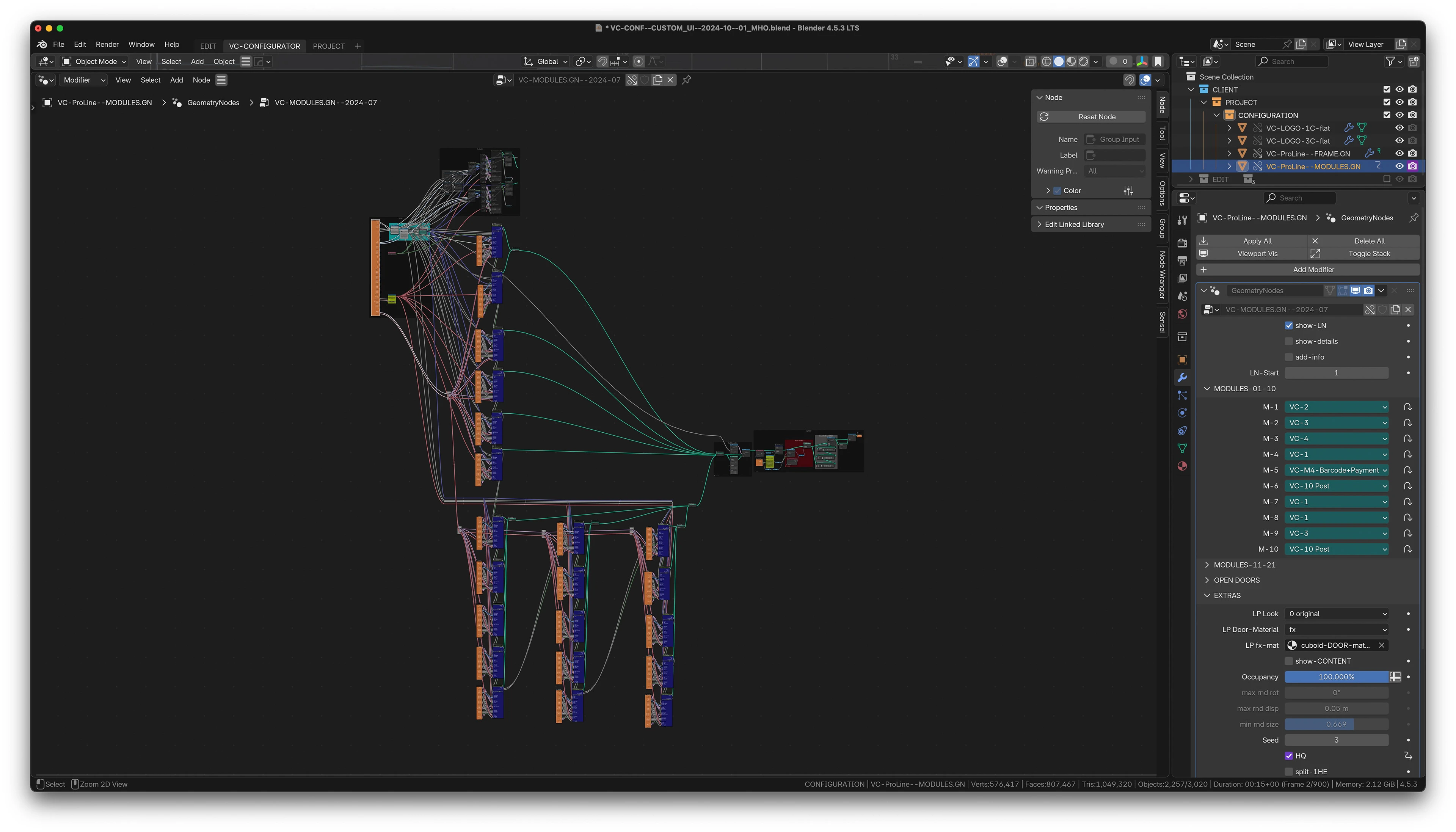Hide VC-LOGO-1C-flat with eye icon
Screen dimensions: 1456x832
tap(1399, 128)
